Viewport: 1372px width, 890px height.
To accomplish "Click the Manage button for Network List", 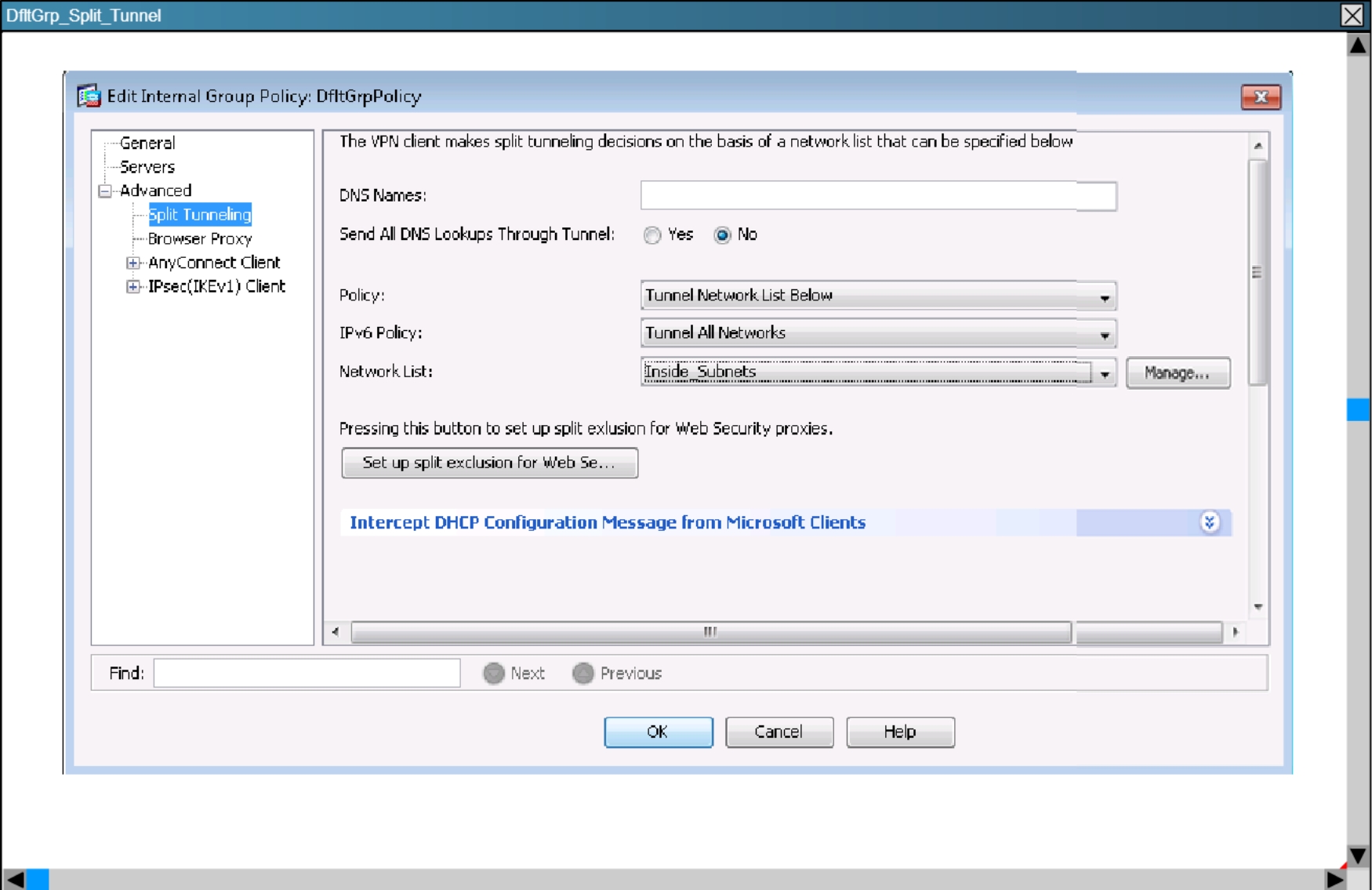I will click(1177, 373).
